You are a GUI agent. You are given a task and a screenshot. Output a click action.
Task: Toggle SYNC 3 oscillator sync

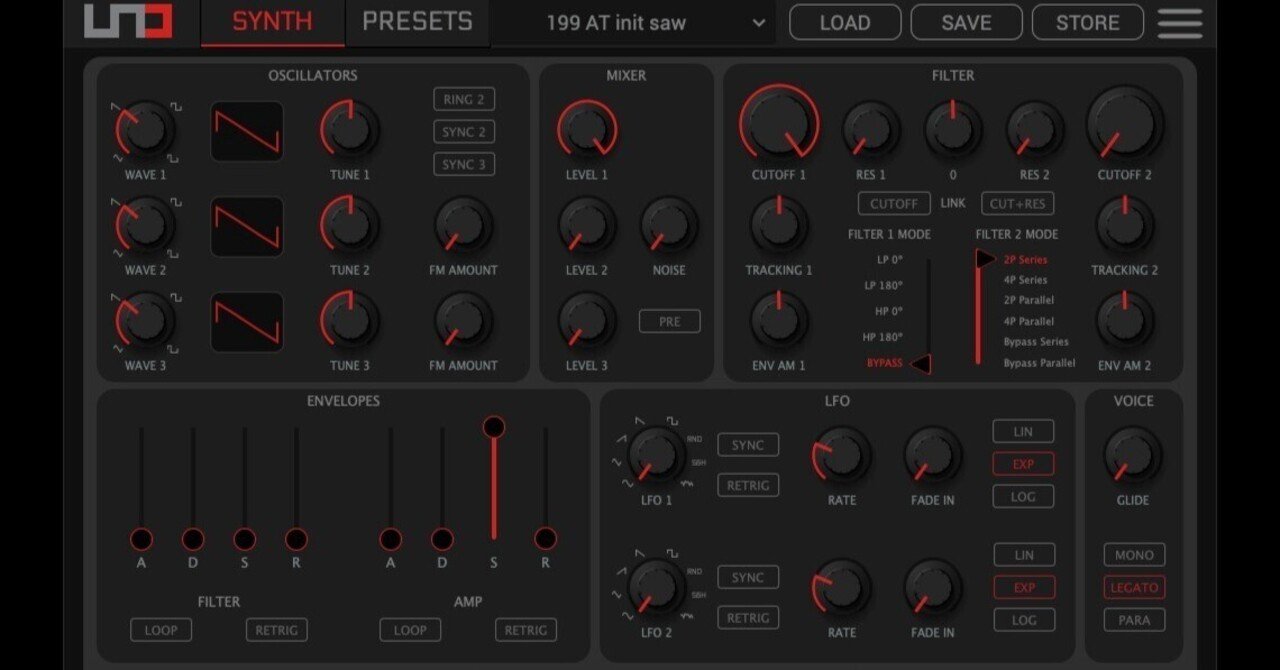[463, 163]
